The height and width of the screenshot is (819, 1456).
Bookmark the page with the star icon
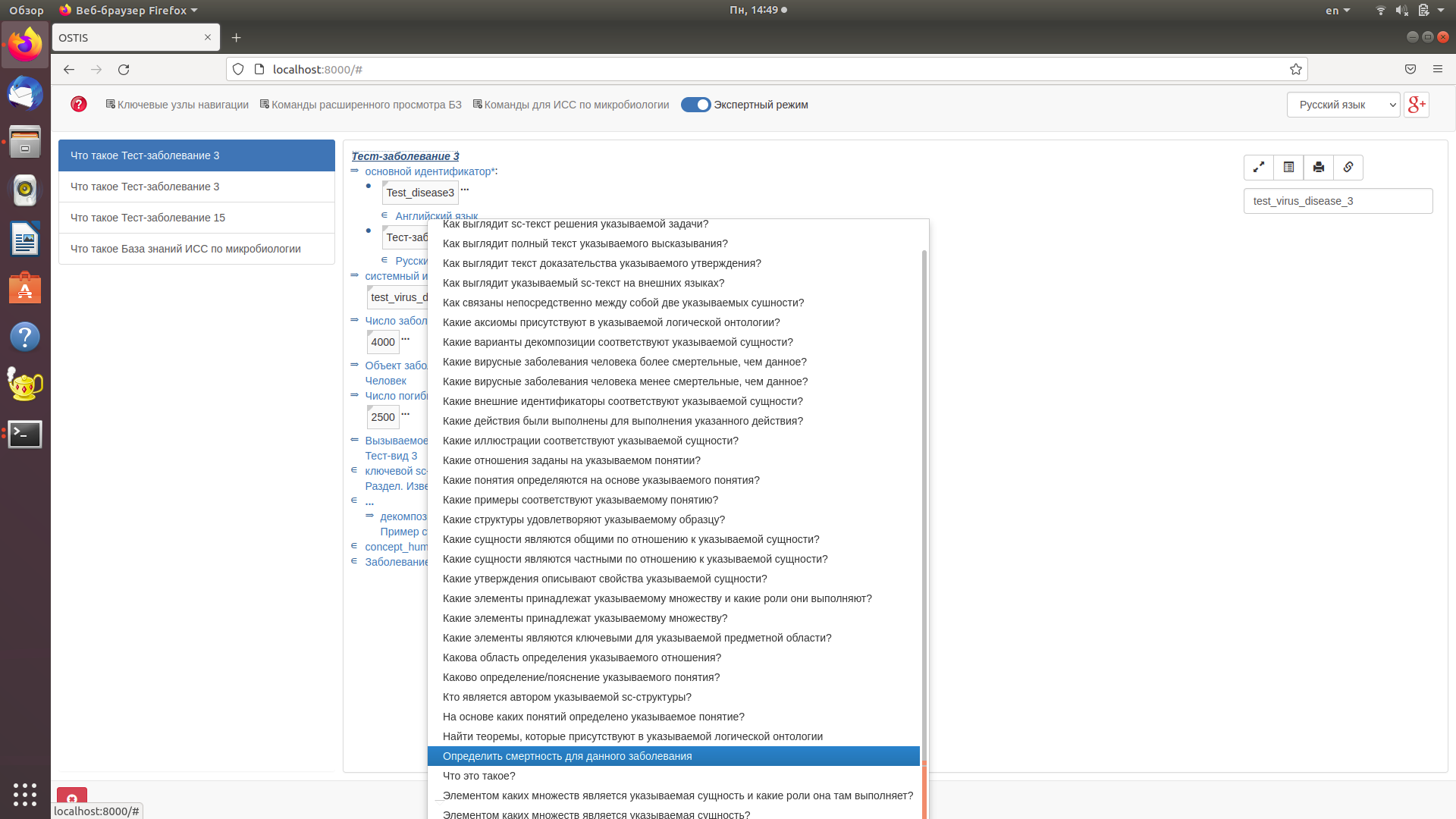pyautogui.click(x=1294, y=69)
